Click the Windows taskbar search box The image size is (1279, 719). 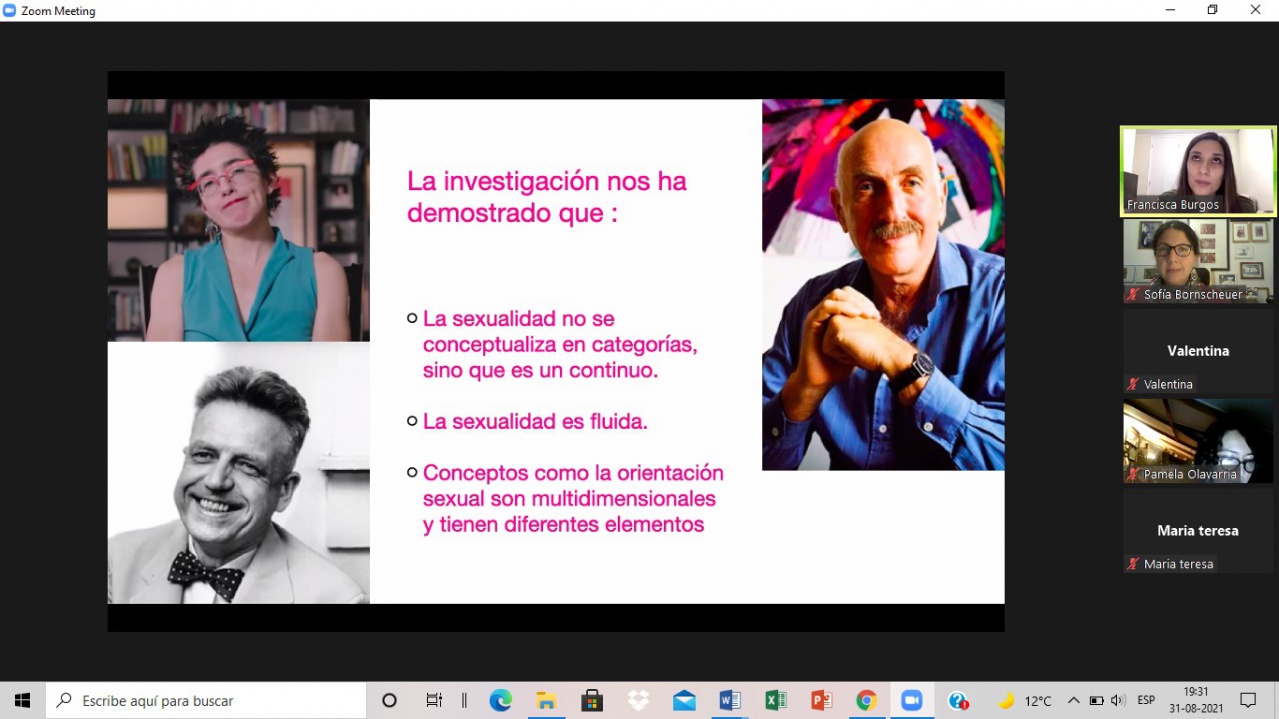(x=206, y=700)
